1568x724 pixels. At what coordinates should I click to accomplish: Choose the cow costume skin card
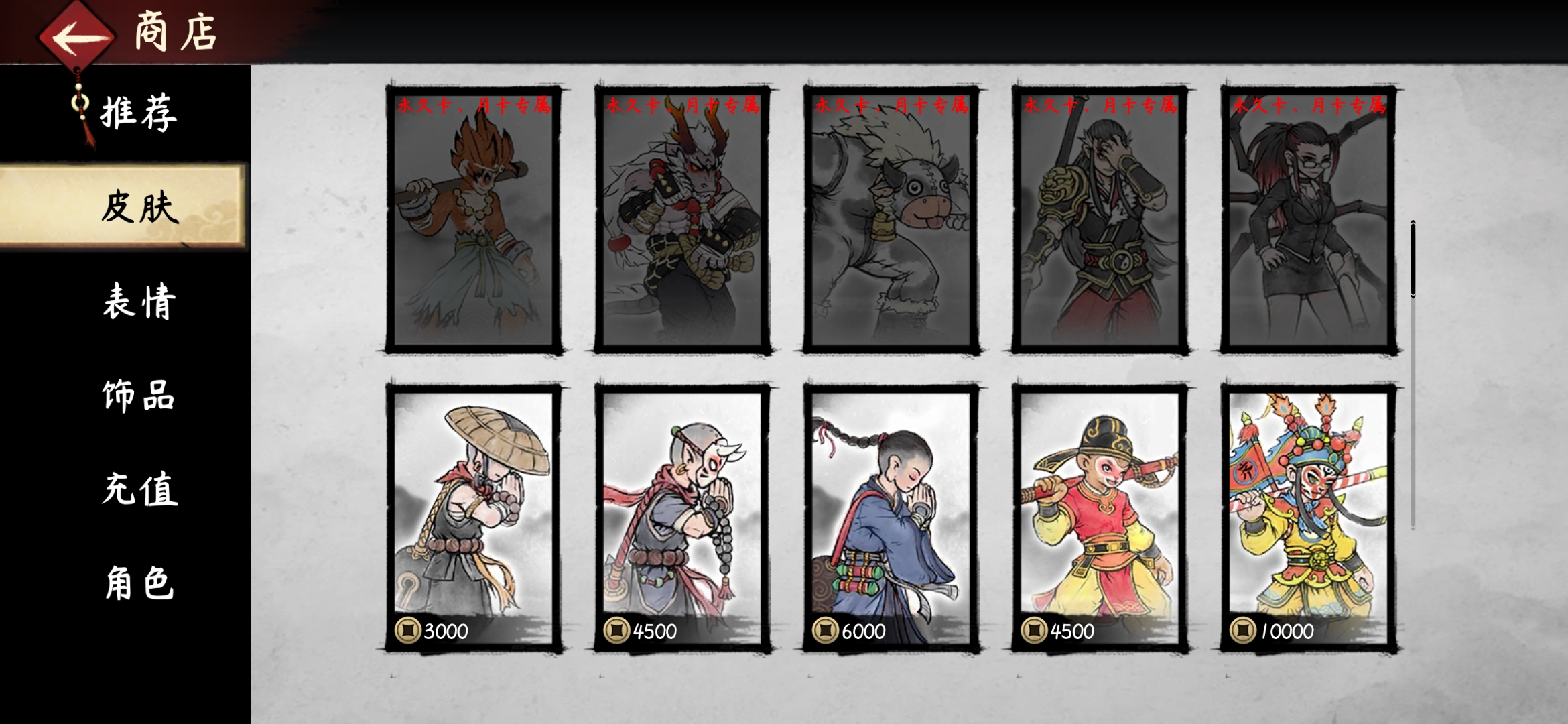(x=891, y=219)
